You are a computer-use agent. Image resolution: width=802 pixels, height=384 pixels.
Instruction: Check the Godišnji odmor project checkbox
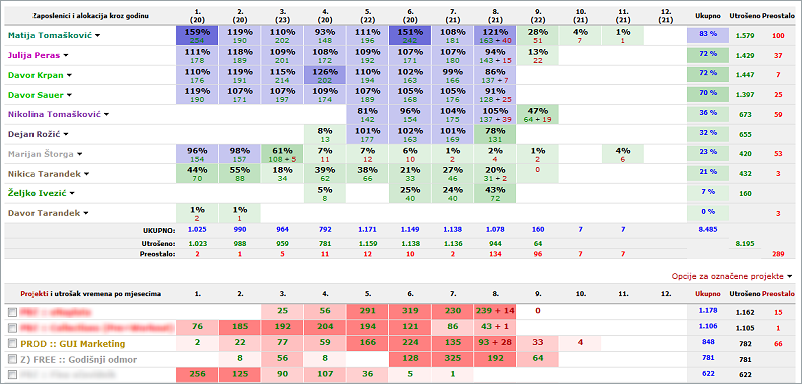pyautogui.click(x=13, y=359)
